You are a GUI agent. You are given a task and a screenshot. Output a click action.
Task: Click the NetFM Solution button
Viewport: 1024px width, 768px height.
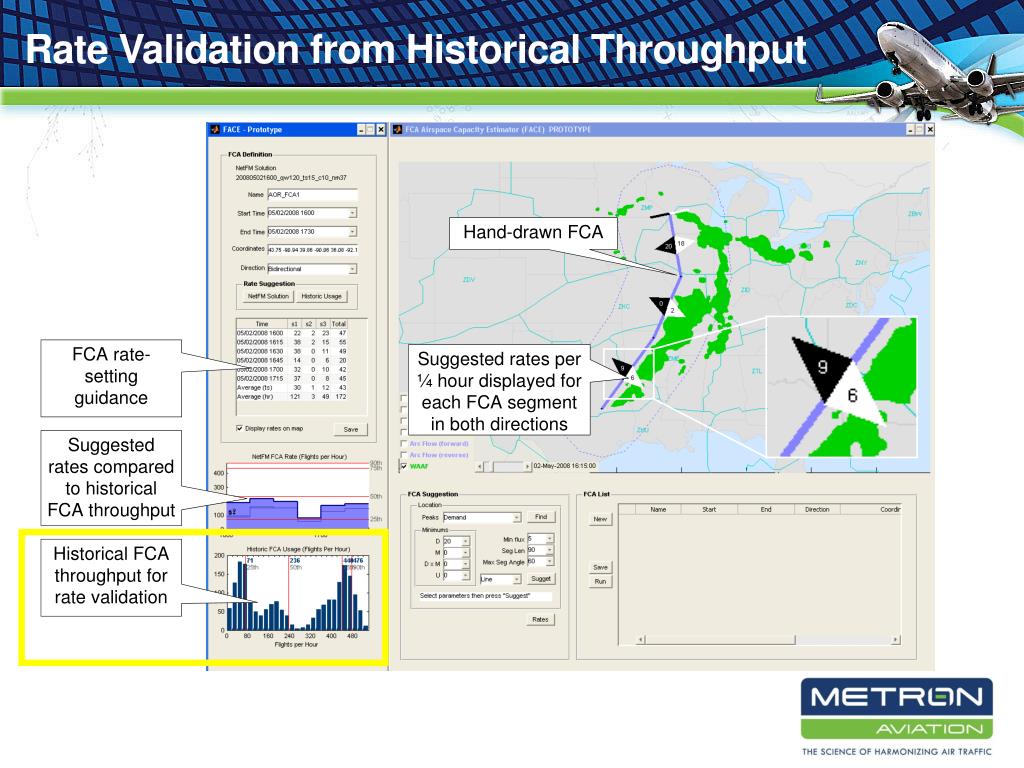[268, 296]
